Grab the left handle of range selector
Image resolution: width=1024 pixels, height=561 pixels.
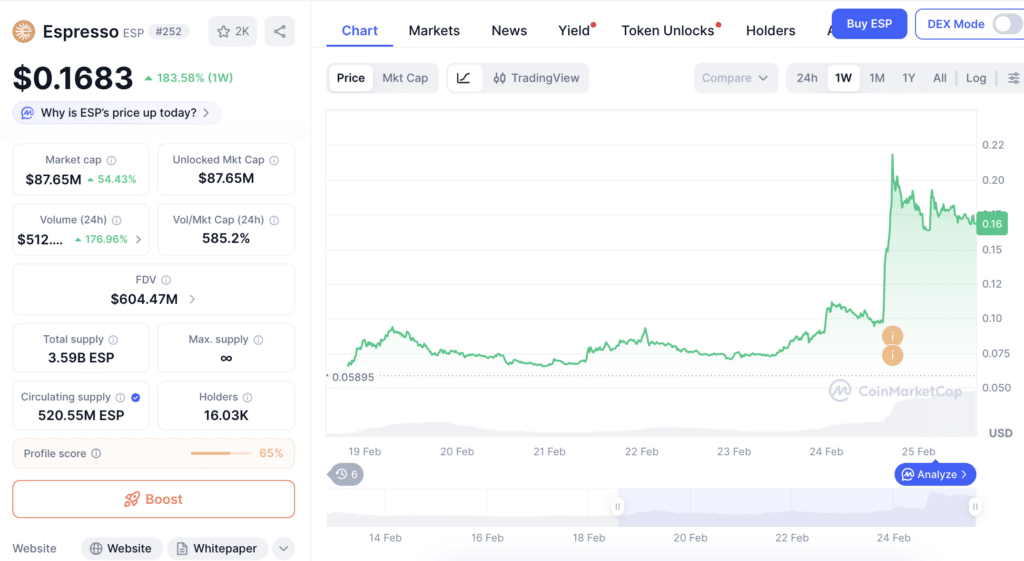point(617,507)
